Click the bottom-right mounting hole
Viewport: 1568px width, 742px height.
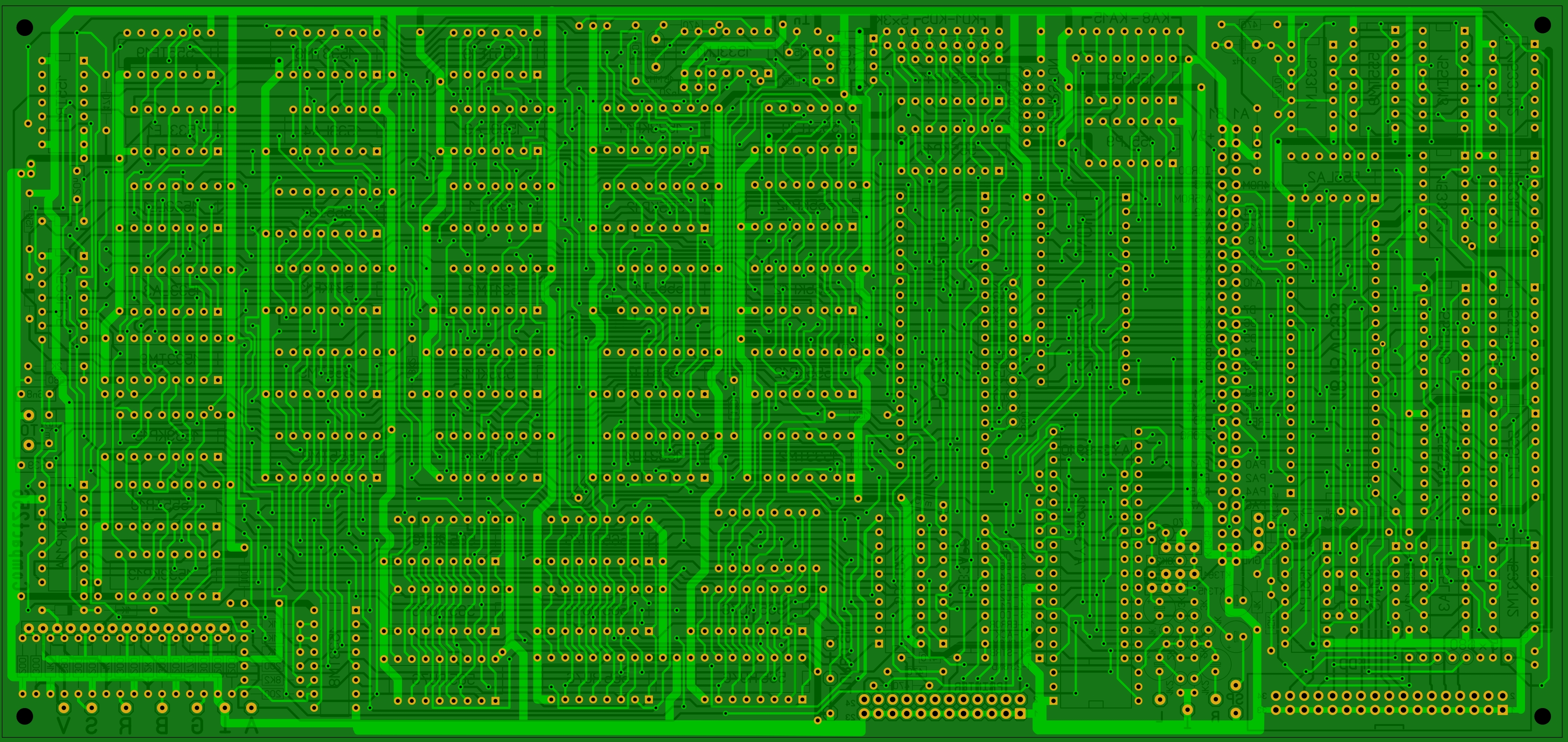point(1542,716)
